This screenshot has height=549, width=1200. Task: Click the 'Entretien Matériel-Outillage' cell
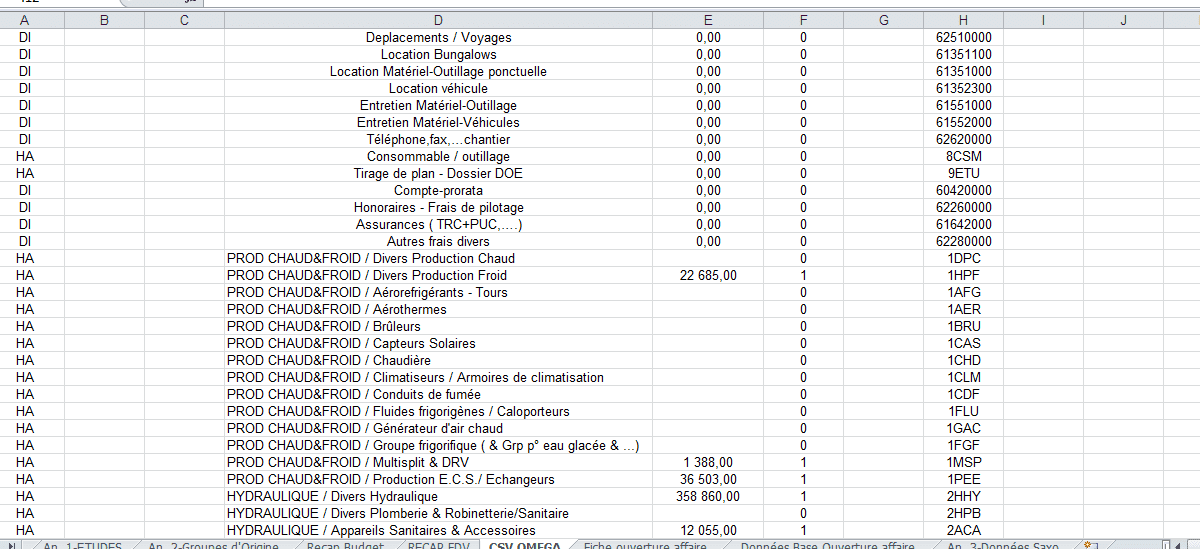[438, 105]
